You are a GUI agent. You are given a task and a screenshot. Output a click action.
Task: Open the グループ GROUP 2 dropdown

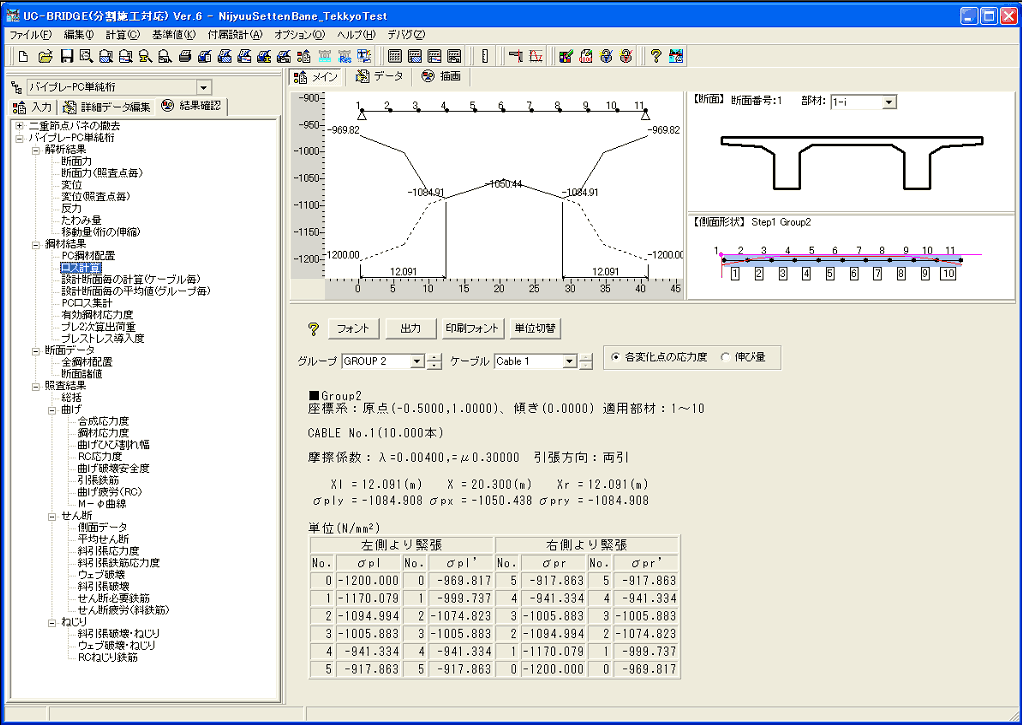pyautogui.click(x=417, y=361)
